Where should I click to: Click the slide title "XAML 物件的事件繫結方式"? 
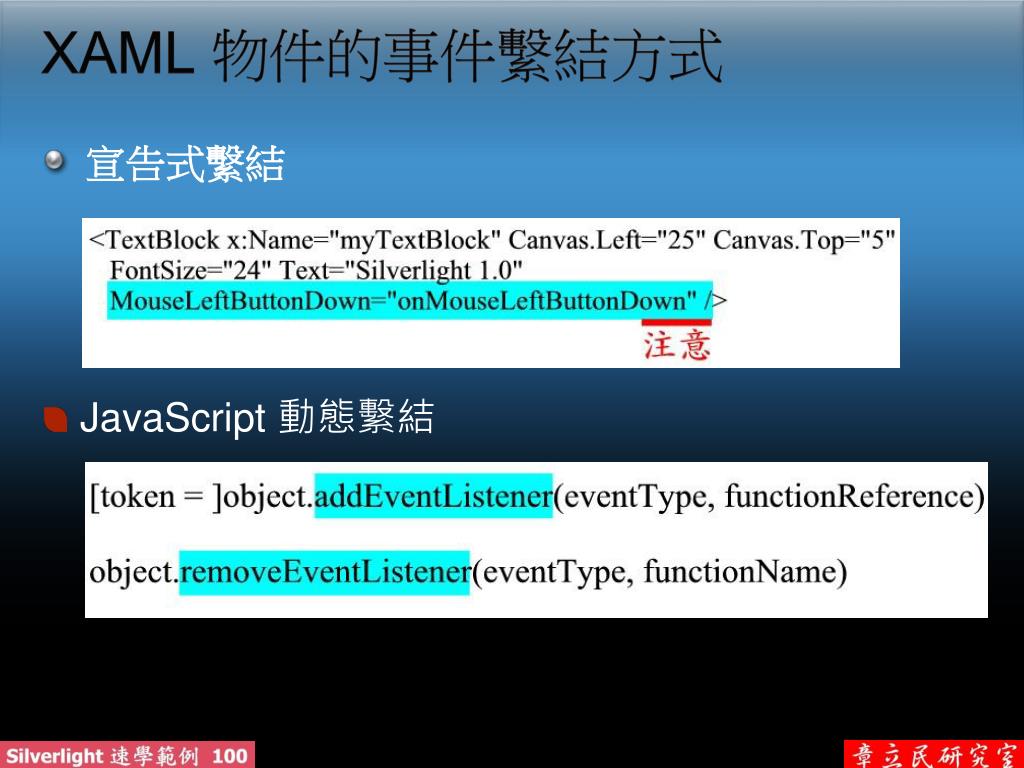coord(382,56)
